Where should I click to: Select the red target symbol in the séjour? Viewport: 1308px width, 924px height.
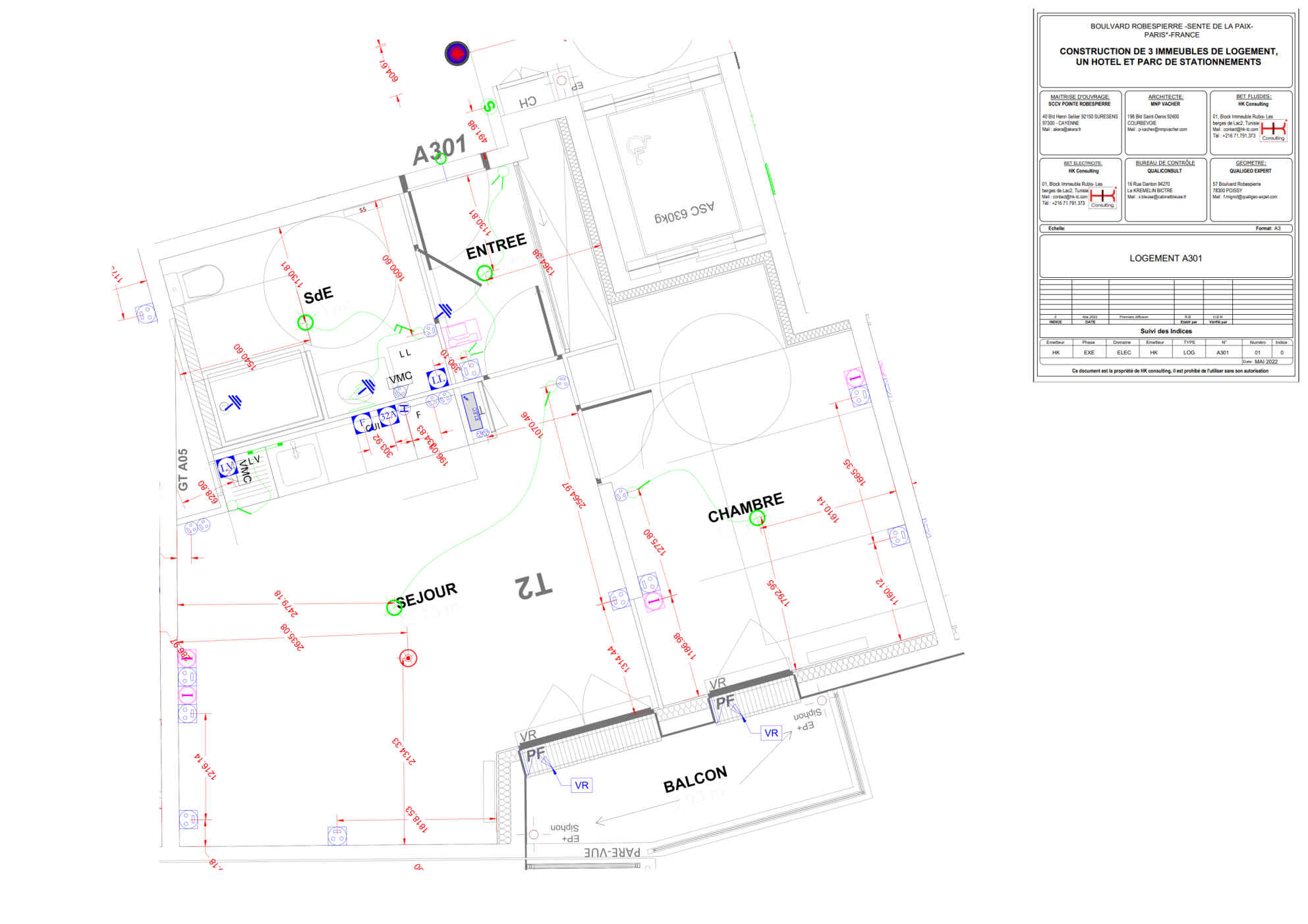[408, 658]
